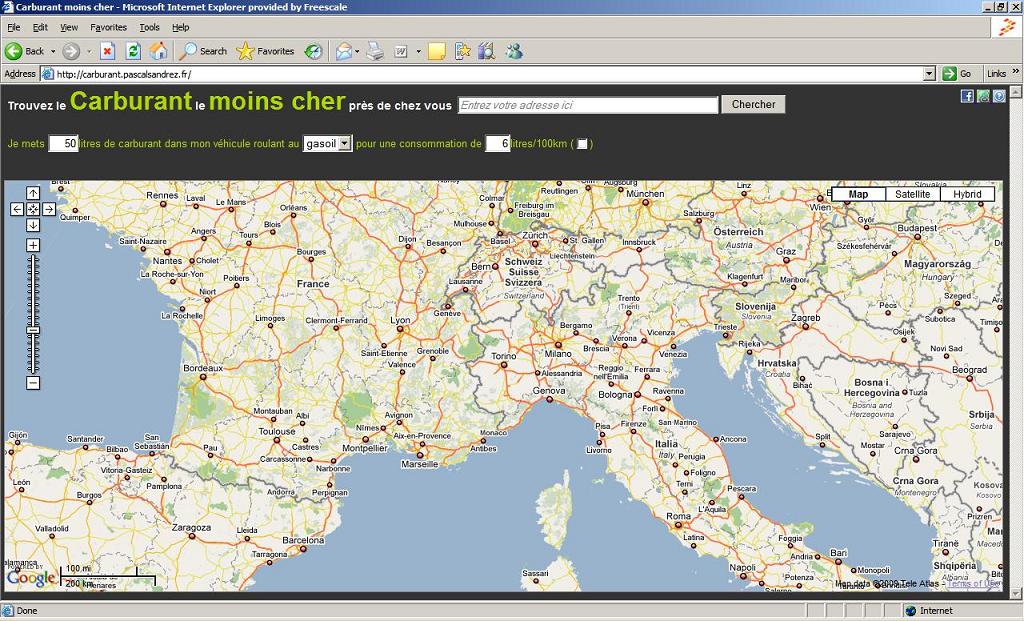Click the green icon next to Facebook

click(983, 96)
